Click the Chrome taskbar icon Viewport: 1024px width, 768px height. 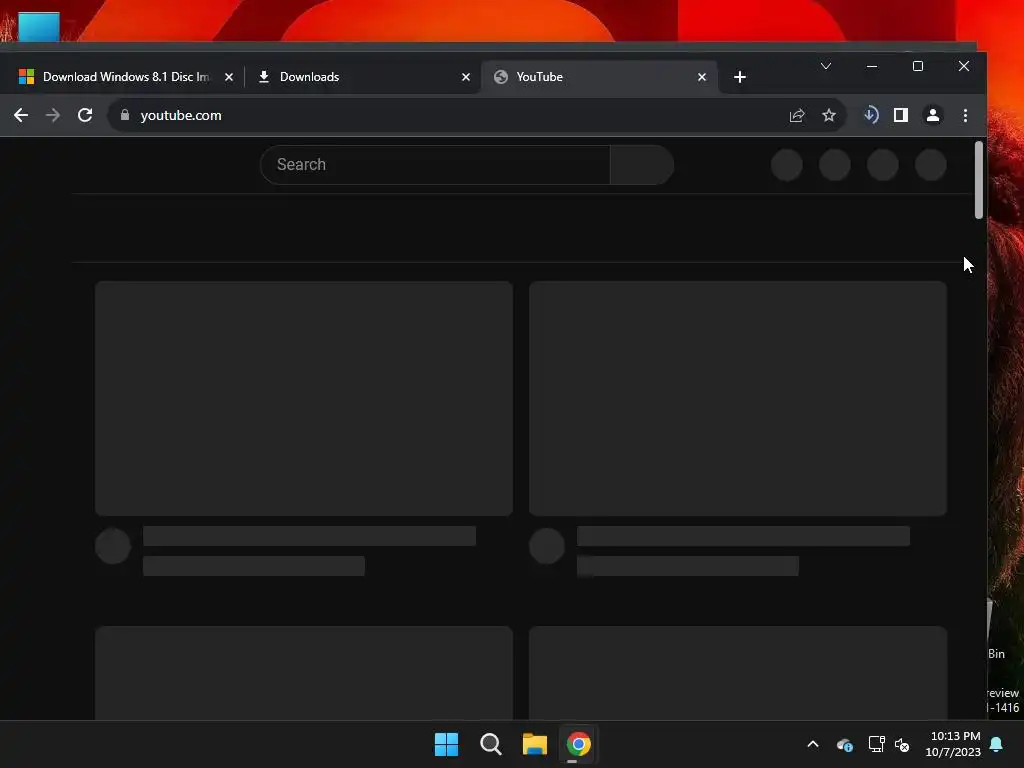[x=579, y=744]
